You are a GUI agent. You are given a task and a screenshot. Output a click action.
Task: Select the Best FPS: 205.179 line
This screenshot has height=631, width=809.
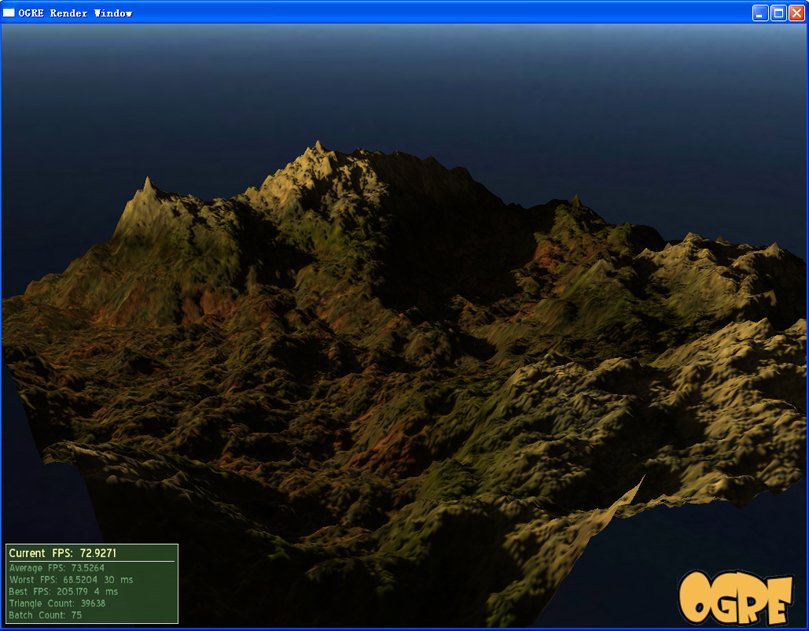click(63, 592)
